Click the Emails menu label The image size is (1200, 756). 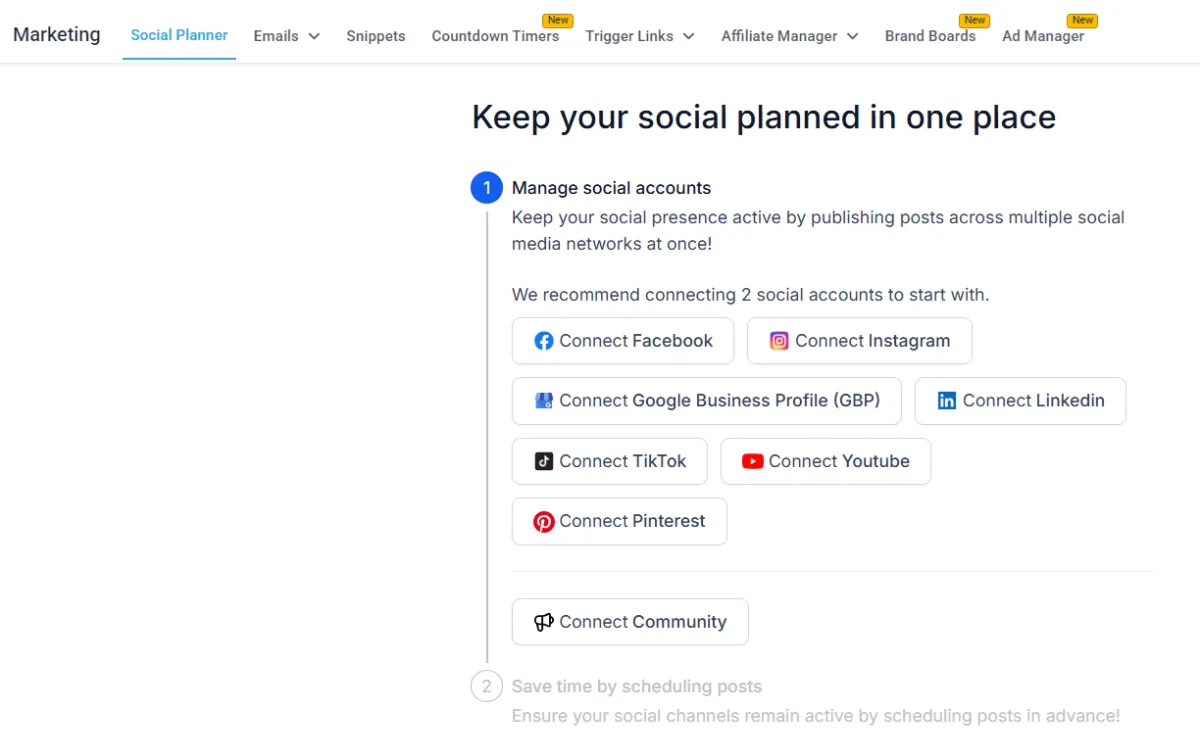coord(276,36)
